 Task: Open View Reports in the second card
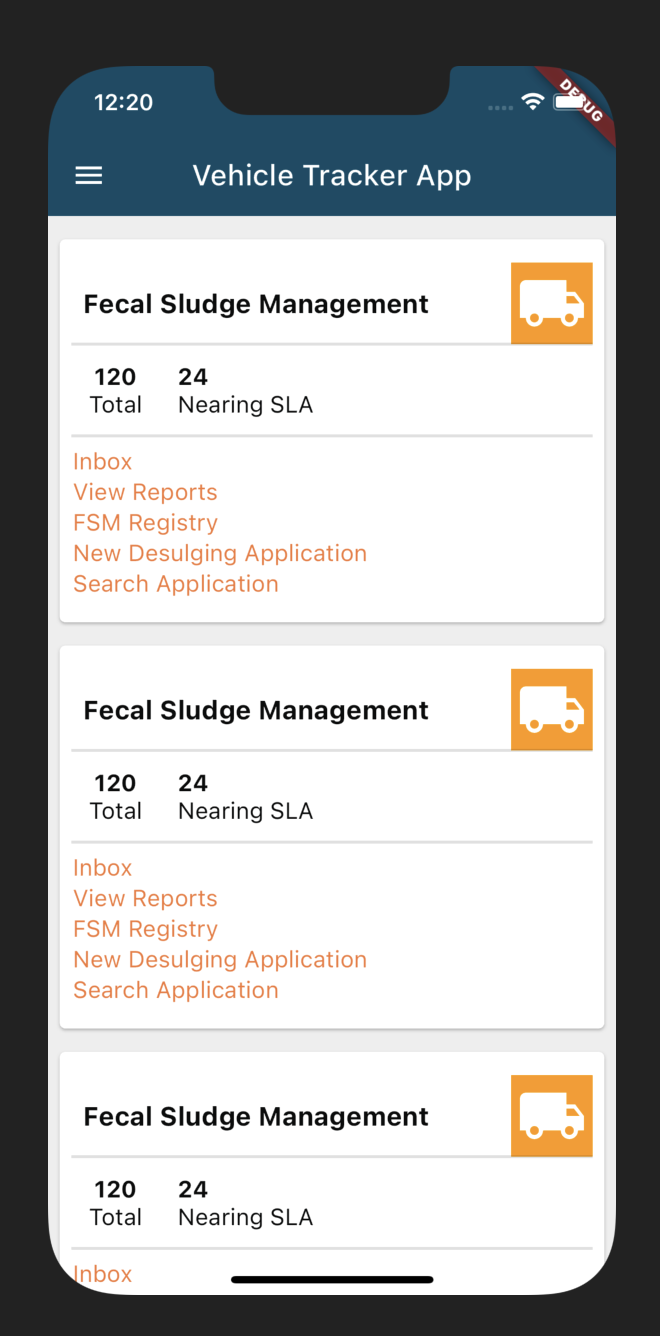tap(145, 898)
